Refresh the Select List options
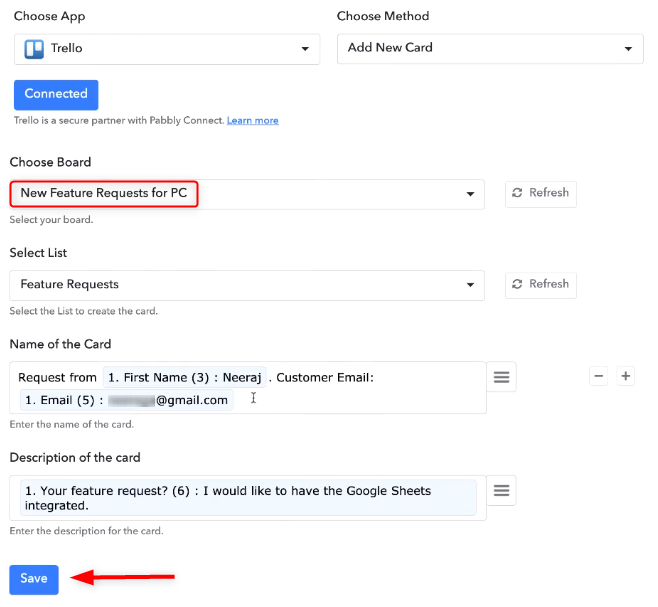 coord(540,285)
